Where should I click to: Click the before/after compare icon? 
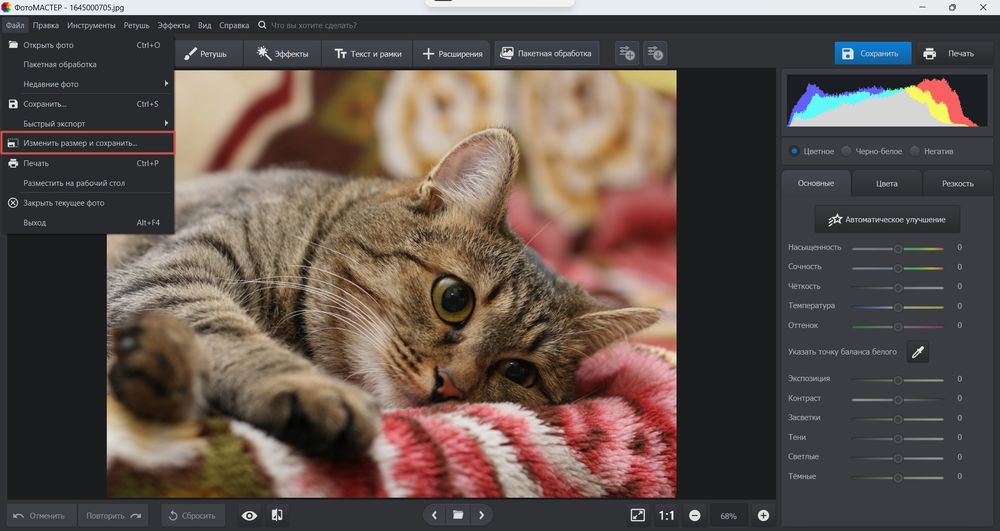tap(277, 515)
